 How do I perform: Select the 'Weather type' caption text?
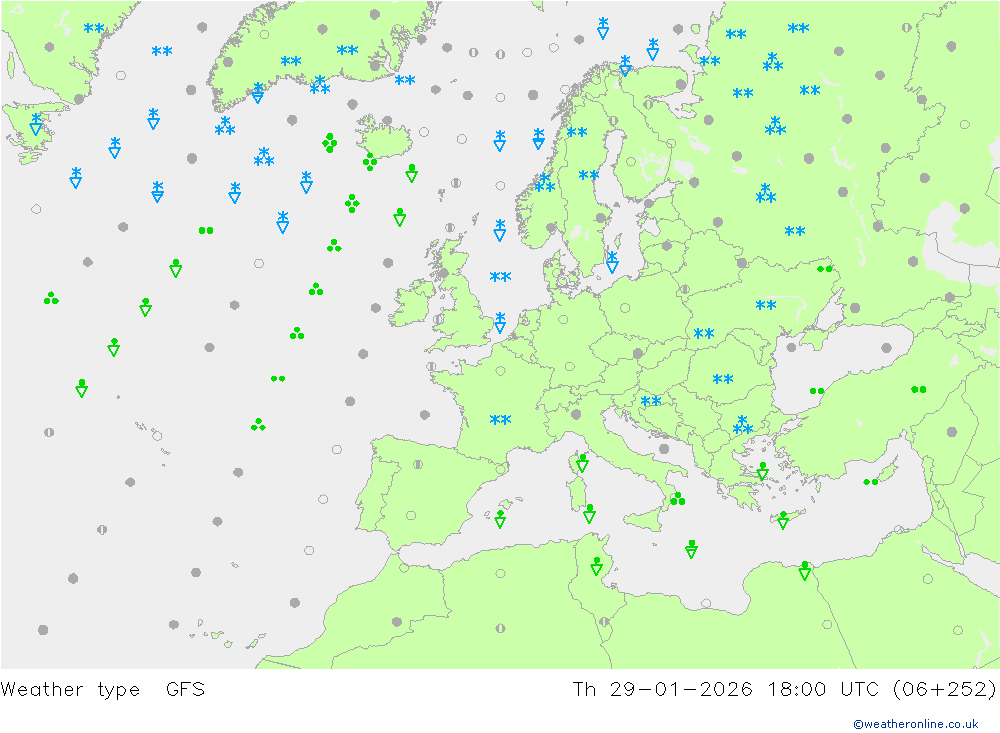(70, 690)
